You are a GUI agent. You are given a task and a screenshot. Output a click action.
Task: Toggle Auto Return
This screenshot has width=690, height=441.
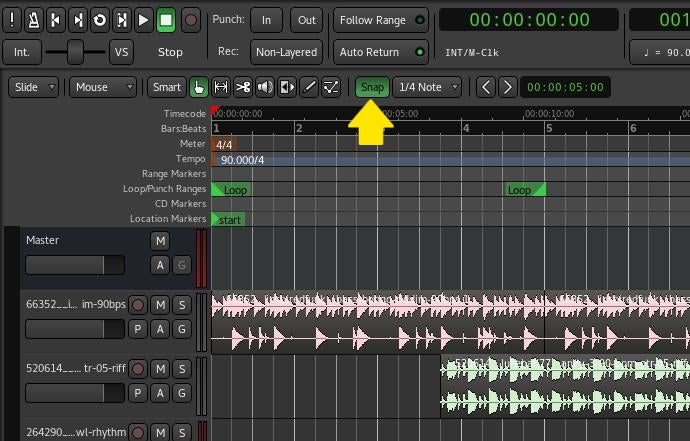click(x=380, y=52)
